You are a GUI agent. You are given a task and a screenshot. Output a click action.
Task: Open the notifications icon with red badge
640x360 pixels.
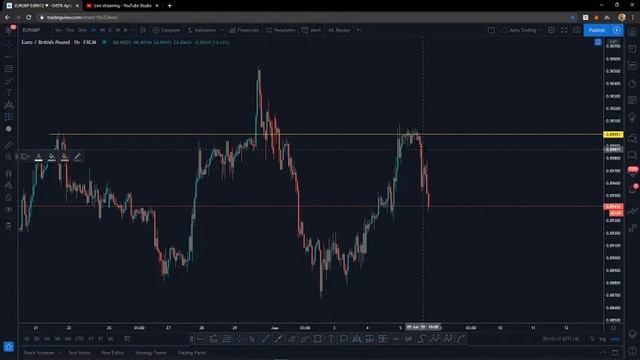[632, 189]
